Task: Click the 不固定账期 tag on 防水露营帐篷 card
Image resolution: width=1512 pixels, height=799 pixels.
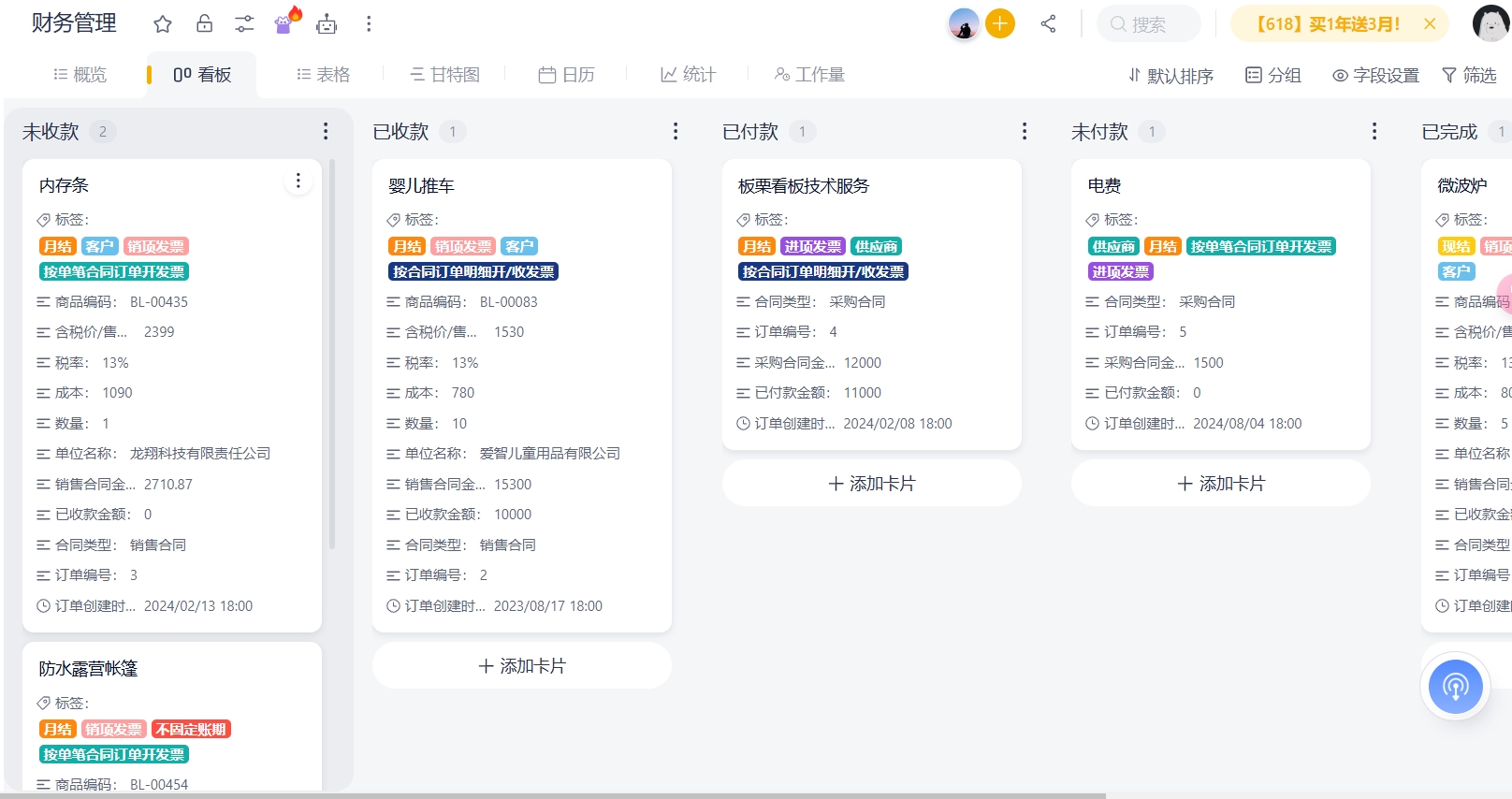Action: (x=191, y=729)
